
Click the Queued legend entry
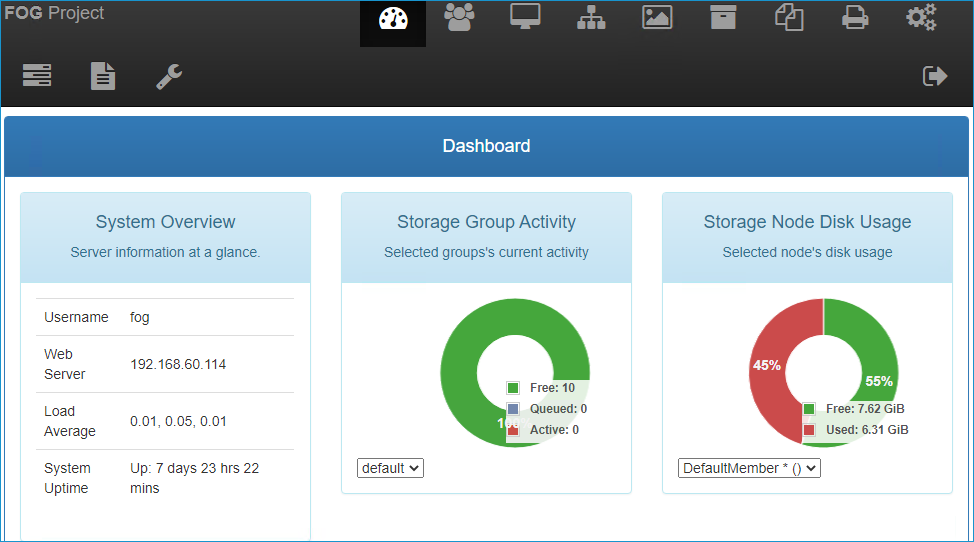point(558,409)
